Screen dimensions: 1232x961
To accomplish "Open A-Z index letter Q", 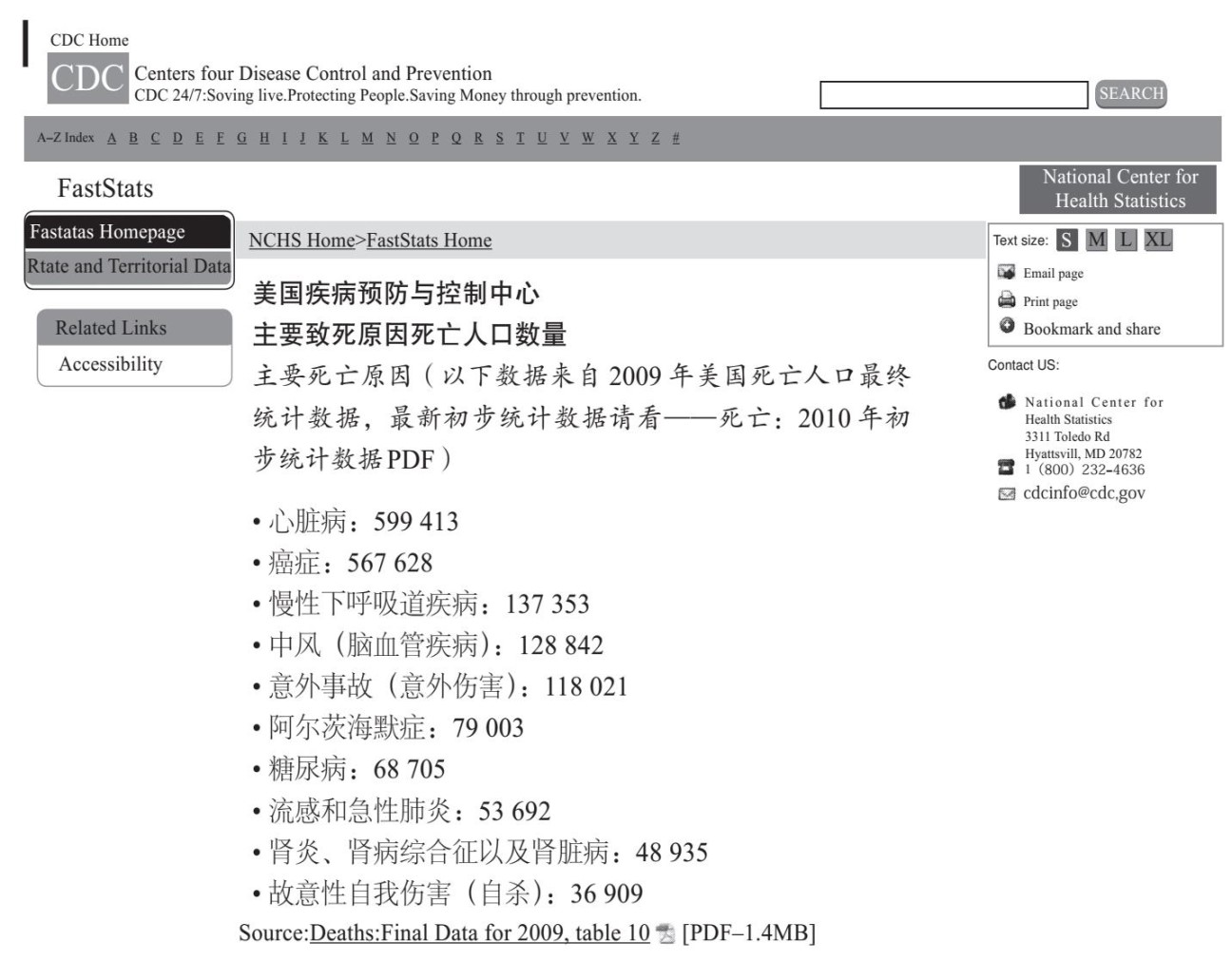I will (x=456, y=138).
